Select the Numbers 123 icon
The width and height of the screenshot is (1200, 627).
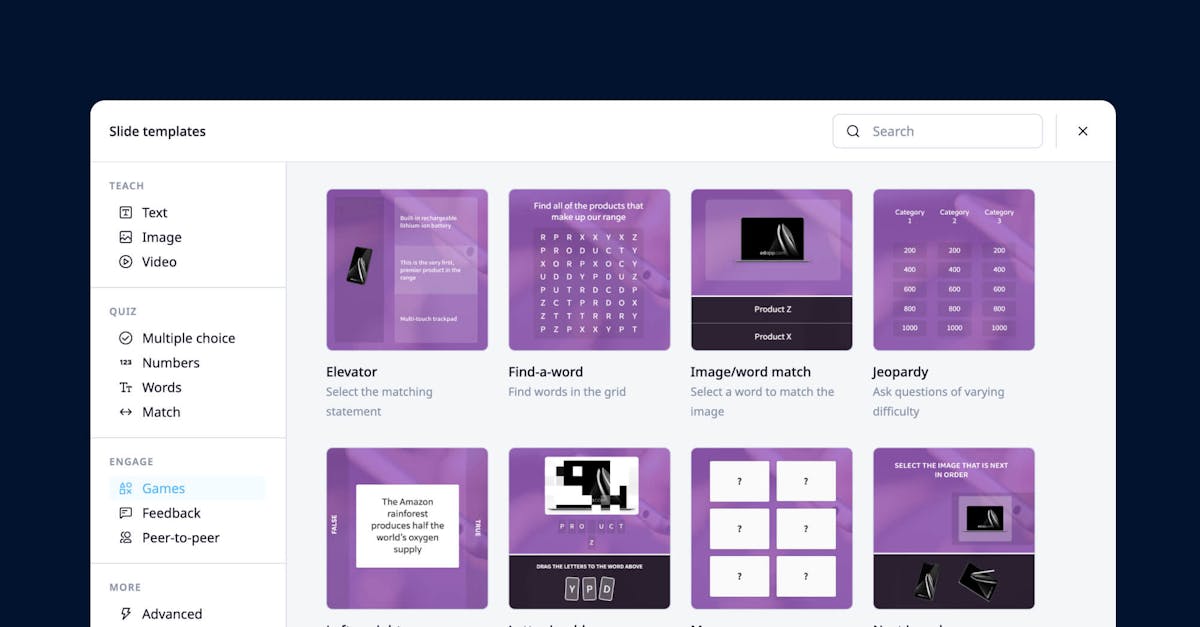tap(126, 363)
